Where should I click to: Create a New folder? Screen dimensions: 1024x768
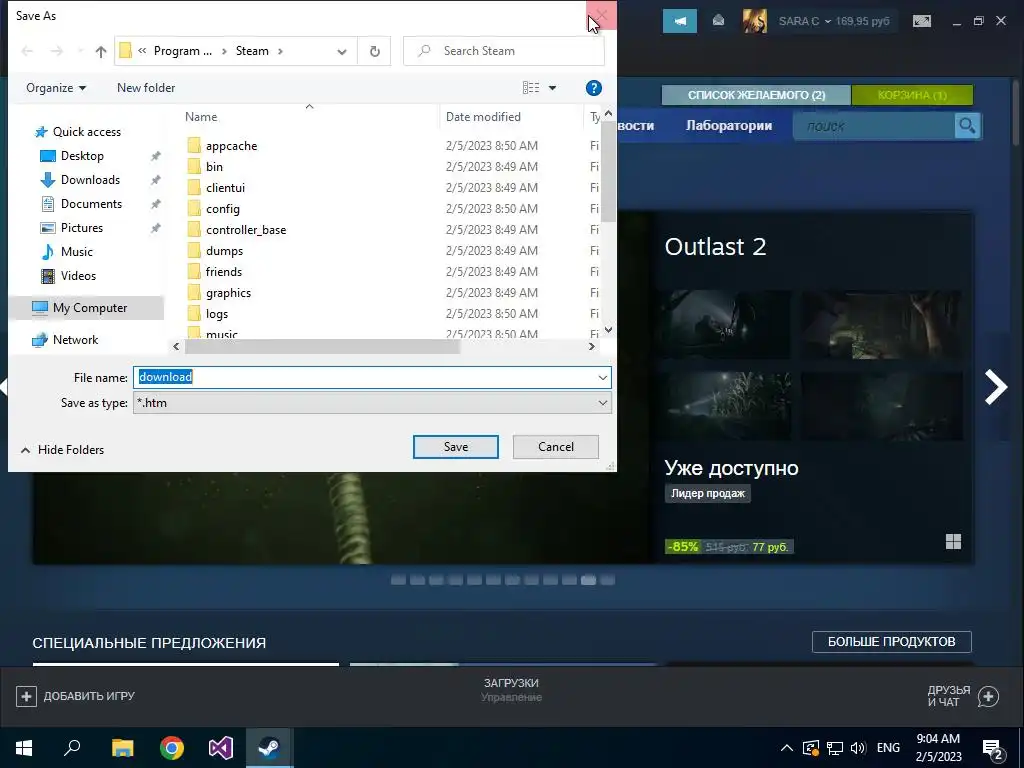tap(146, 88)
